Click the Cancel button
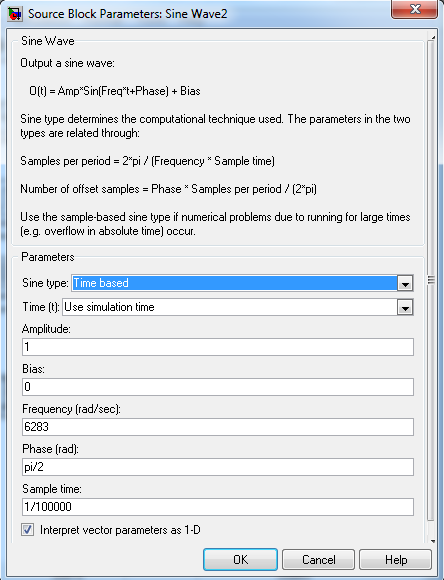The image size is (444, 580). [x=319, y=559]
